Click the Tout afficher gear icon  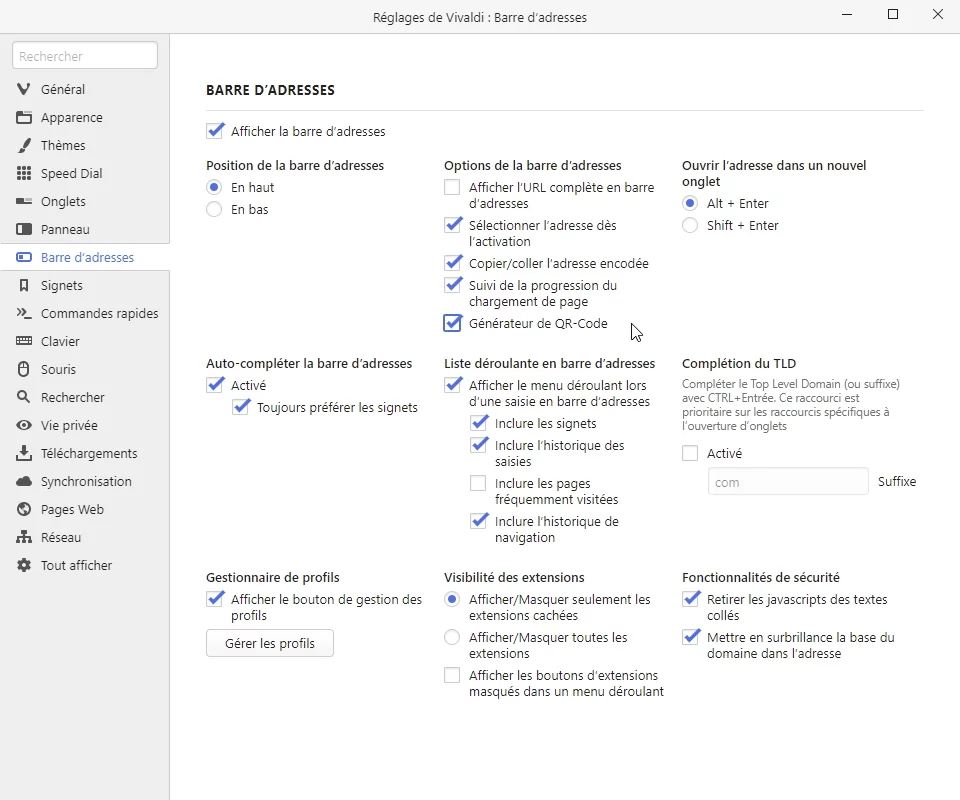(24, 566)
